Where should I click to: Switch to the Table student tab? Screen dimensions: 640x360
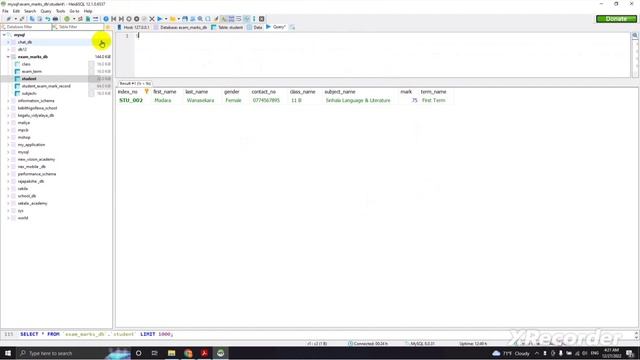pos(227,27)
